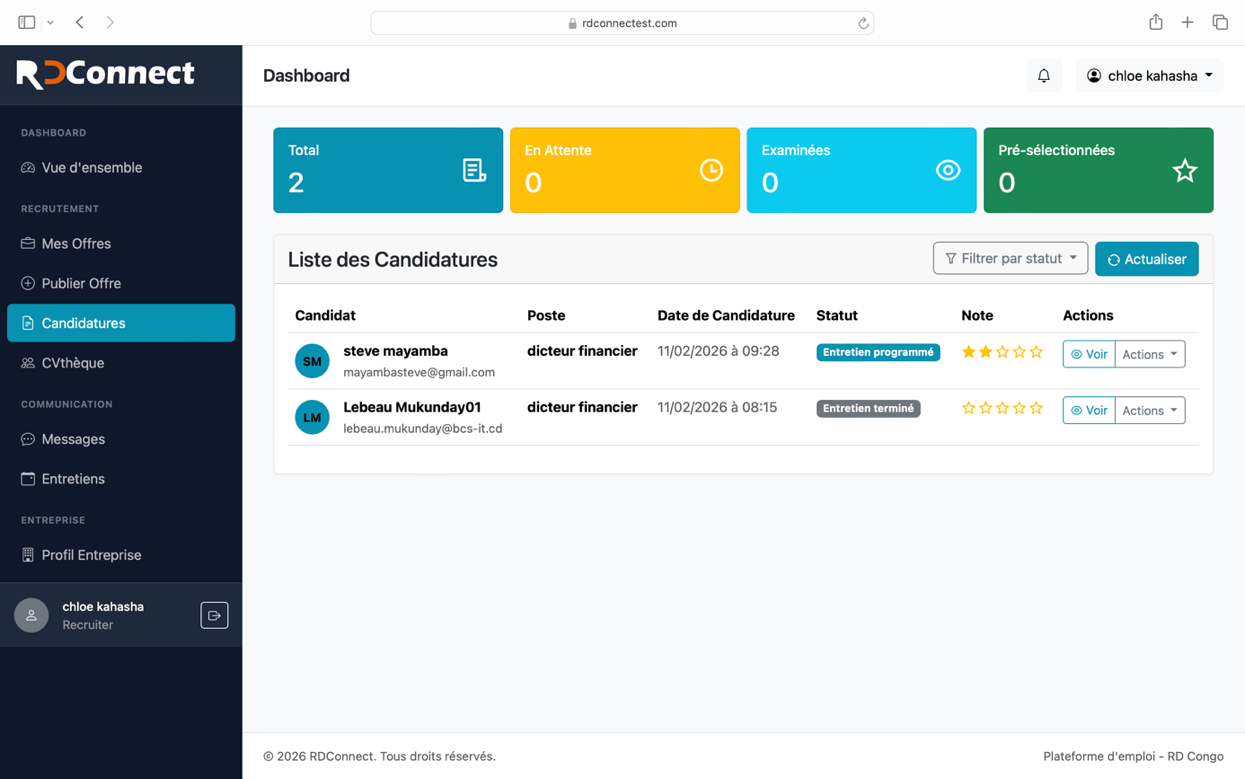Click the eye icon on the Examinées card
The width and height of the screenshot is (1245, 779).
(x=947, y=170)
